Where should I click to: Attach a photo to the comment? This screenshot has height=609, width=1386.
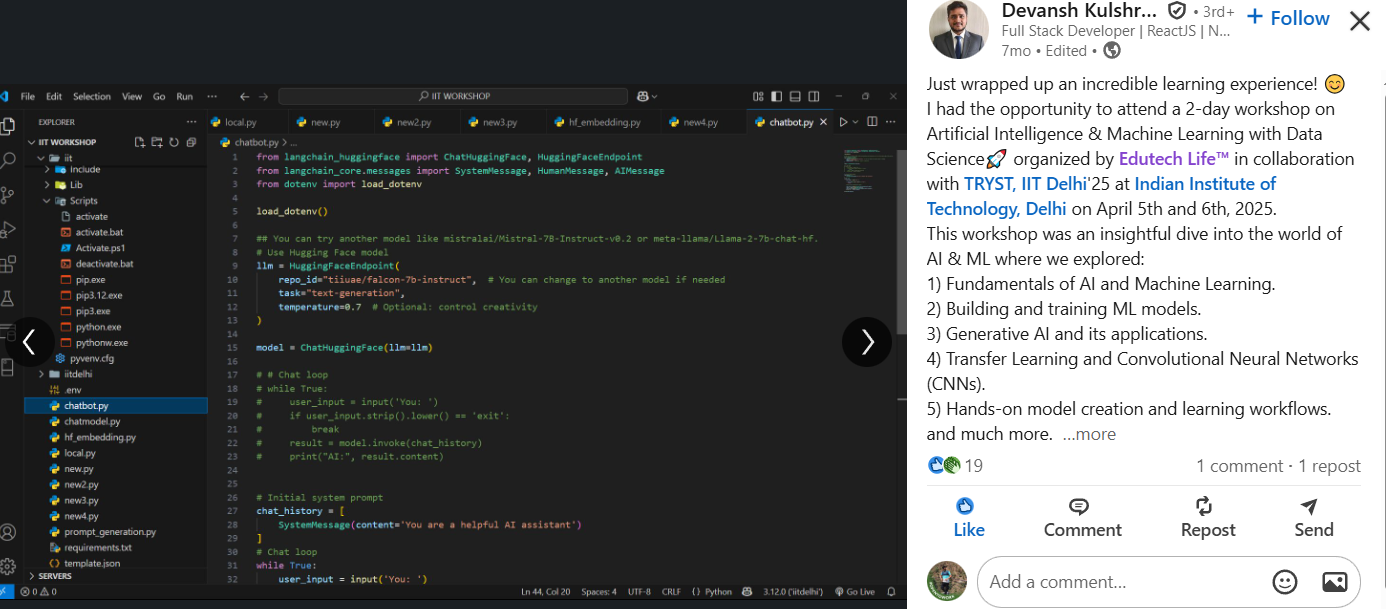click(1334, 582)
